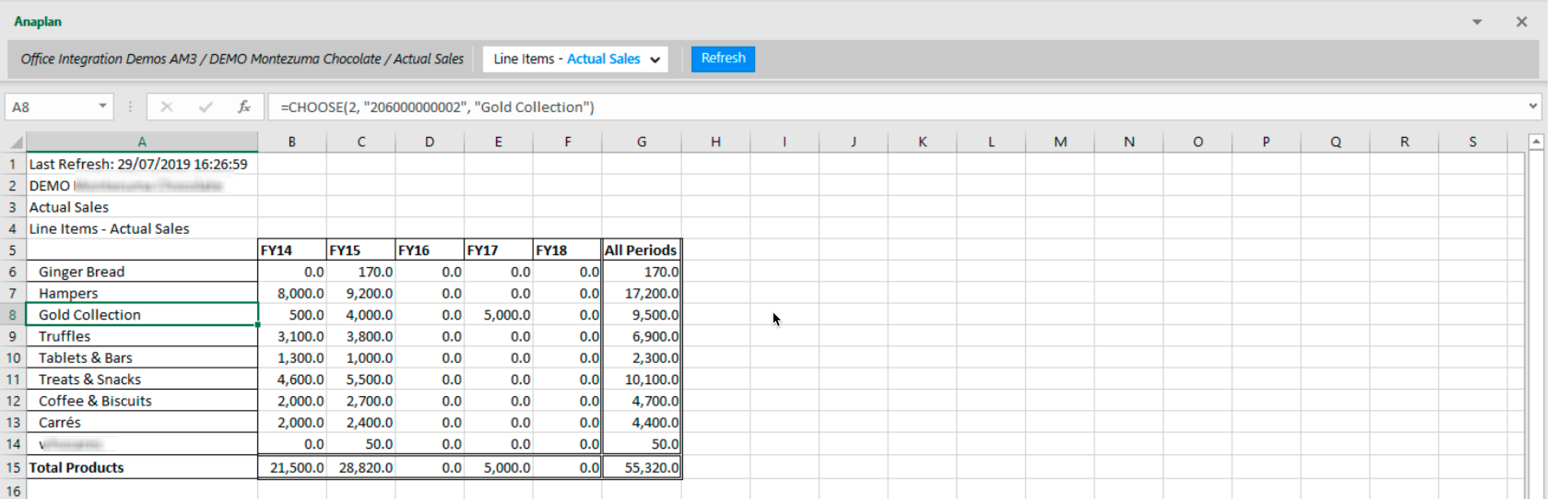Click the formula bar input field
The height and width of the screenshot is (499, 1568).
point(899,106)
